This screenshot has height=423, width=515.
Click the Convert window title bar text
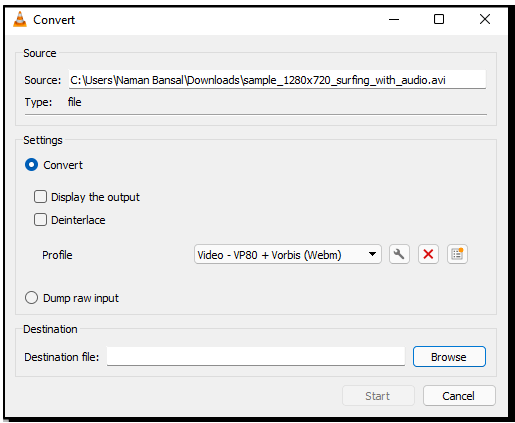(x=54, y=20)
